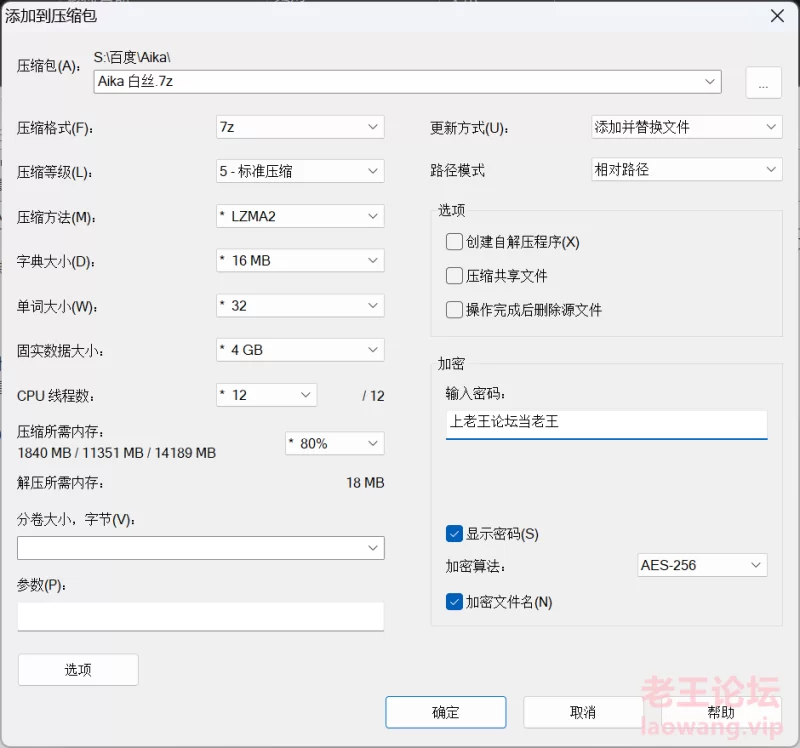Click the path text S:\百度\Aika\
Screen dimensions: 800x748
(x=132, y=57)
